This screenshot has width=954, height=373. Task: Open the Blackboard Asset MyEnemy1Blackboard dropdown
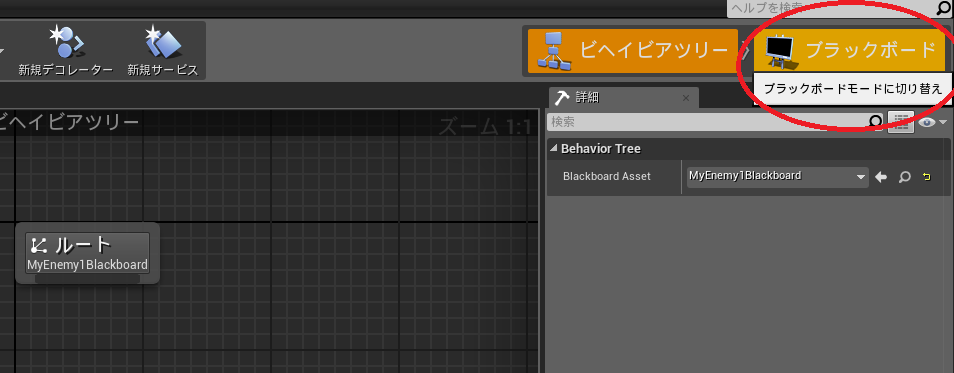(778, 177)
